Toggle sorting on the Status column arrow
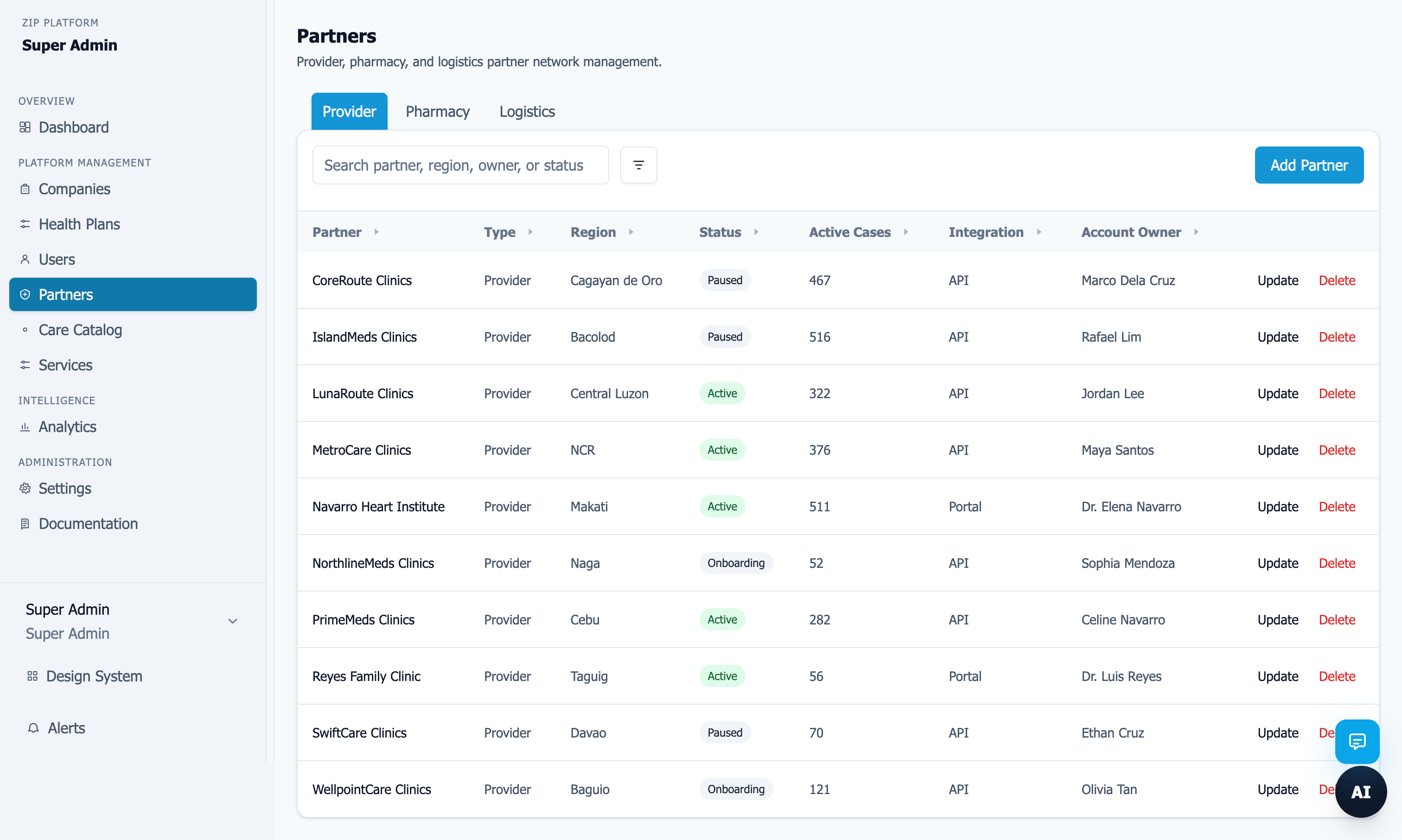Screen dimensions: 1402x840 [756, 232]
